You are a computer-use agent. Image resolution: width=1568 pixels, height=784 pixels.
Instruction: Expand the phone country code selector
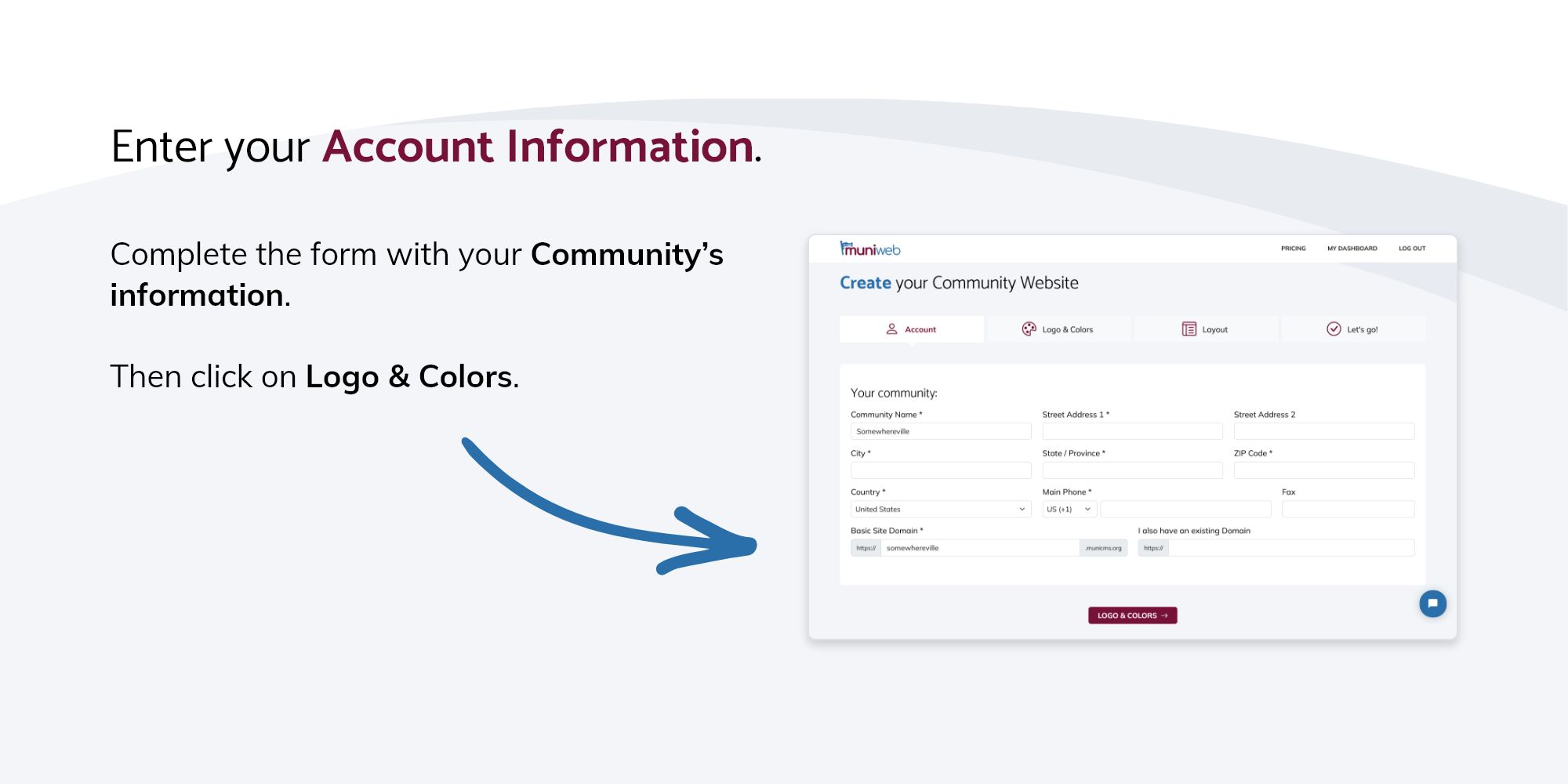(x=1069, y=510)
